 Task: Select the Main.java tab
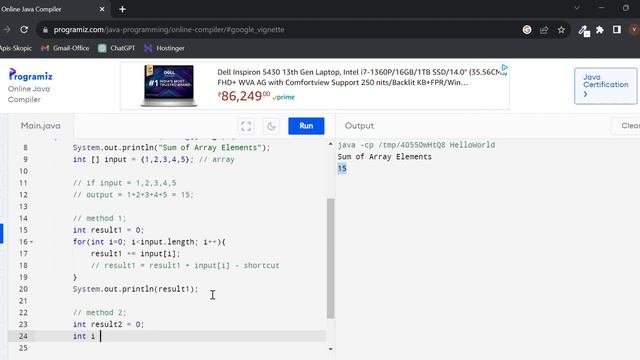(40, 126)
